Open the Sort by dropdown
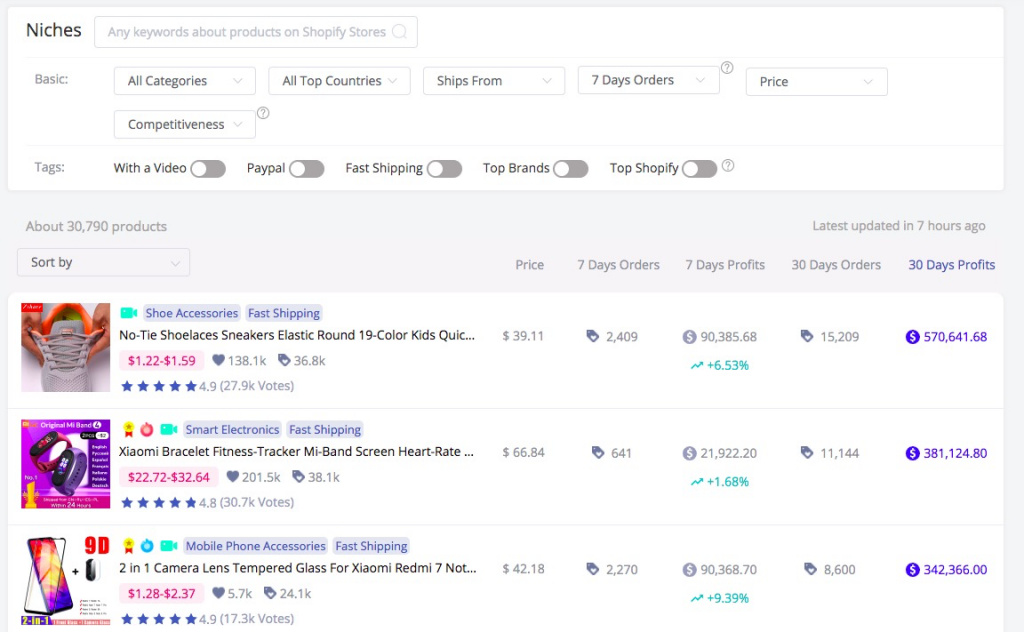The height and width of the screenshot is (632, 1024). click(103, 262)
